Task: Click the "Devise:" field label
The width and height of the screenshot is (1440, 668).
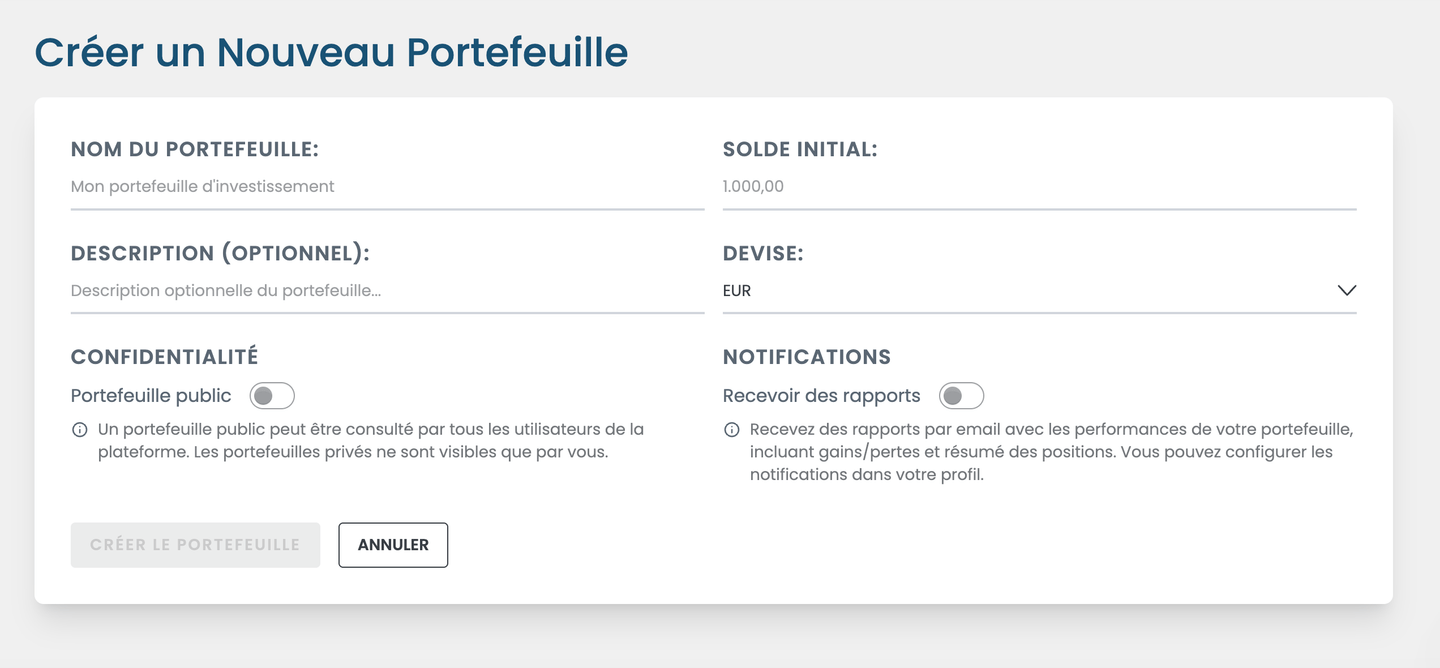Action: tap(763, 254)
